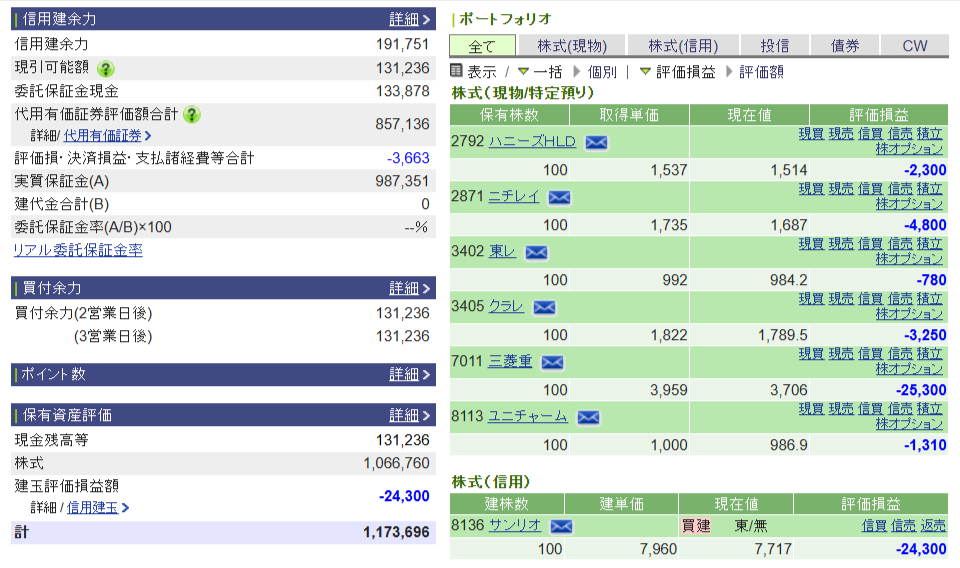Switch to the 個別 display mode

[x=602, y=72]
